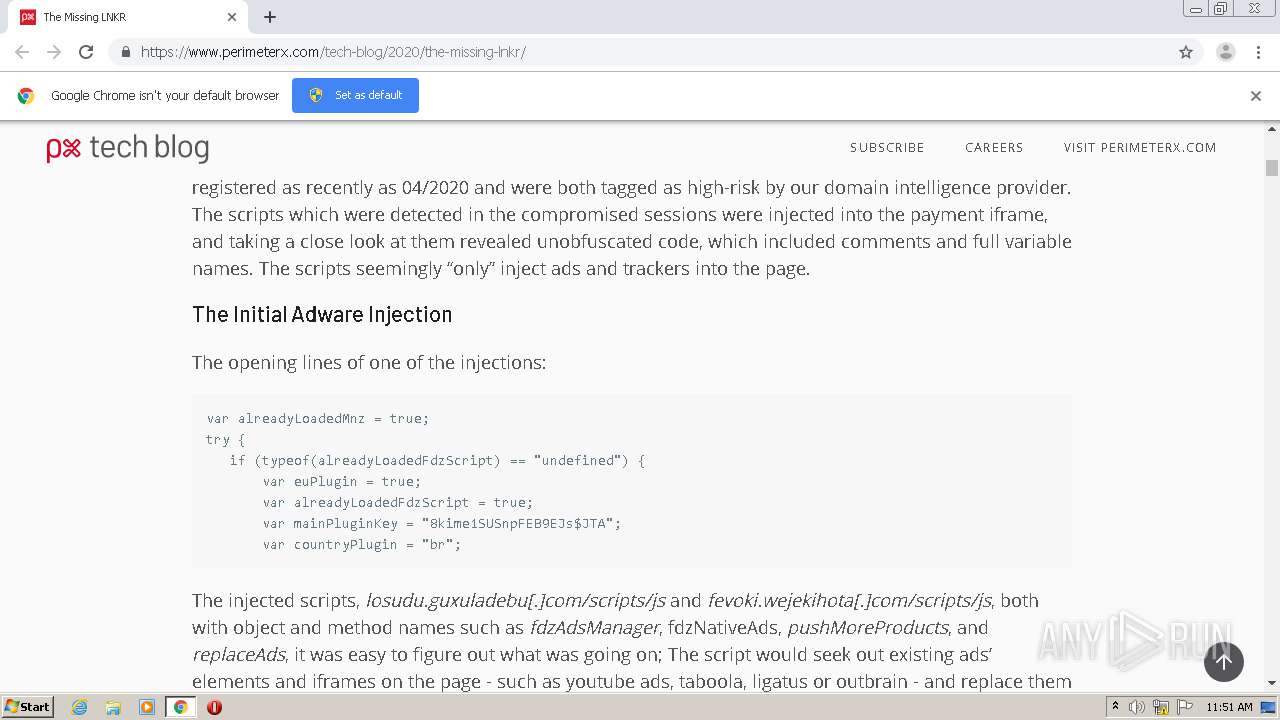Click the px tech blog logo
The image size is (1280, 720).
tap(128, 149)
